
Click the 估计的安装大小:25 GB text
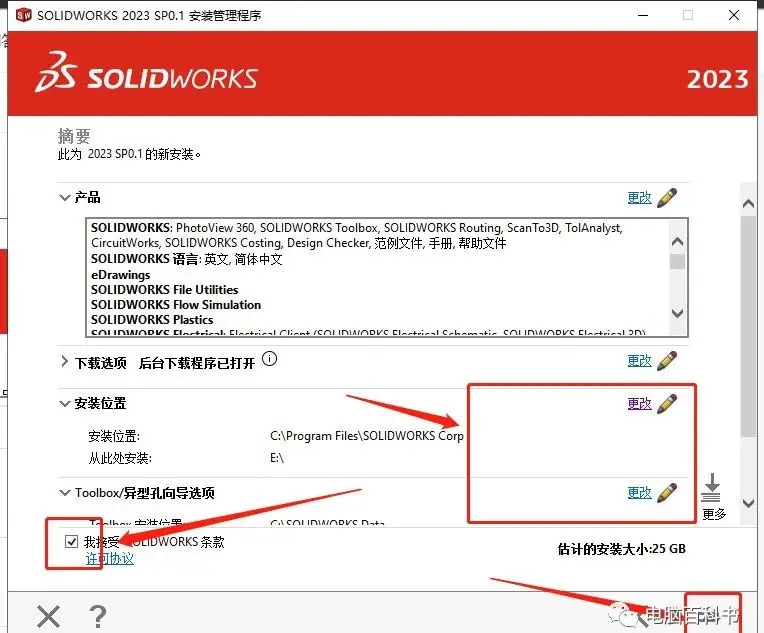coord(622,549)
